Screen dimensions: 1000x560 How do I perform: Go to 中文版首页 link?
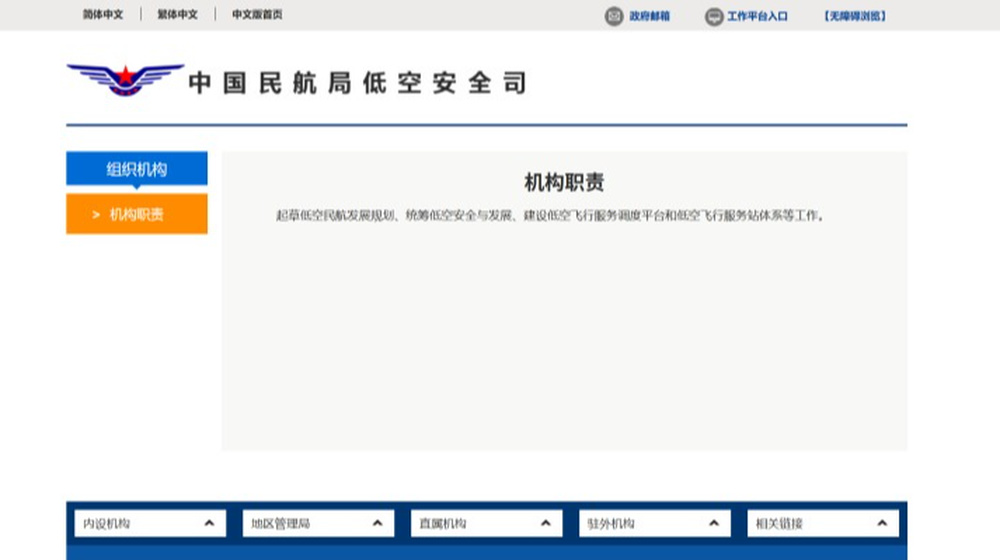(x=257, y=15)
